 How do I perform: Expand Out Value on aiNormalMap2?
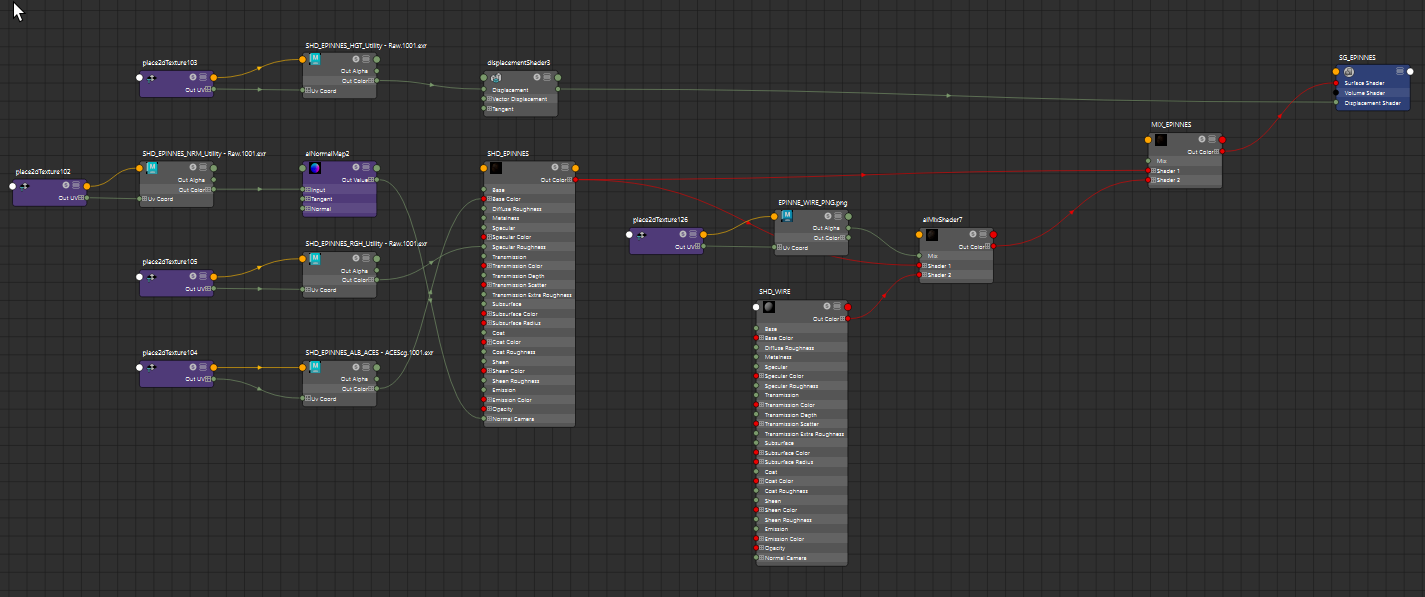click(x=371, y=180)
